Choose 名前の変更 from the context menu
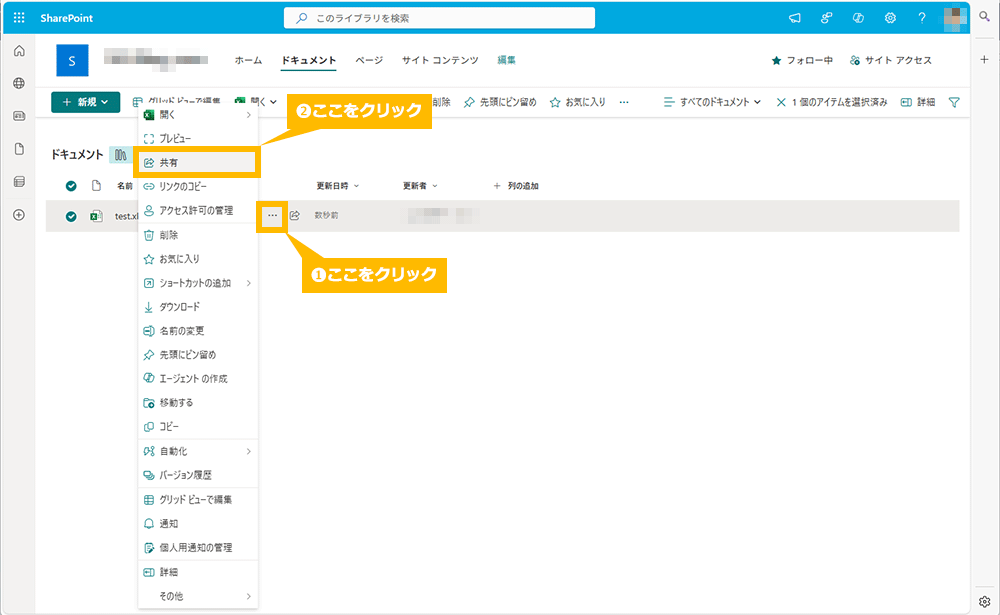The image size is (1000, 615). pos(198,331)
